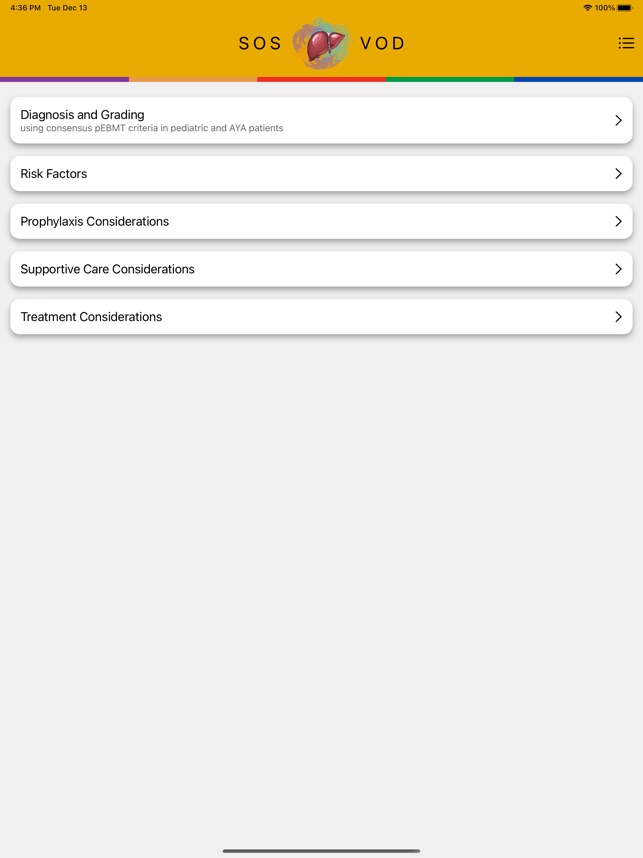Expand the Treatment Considerations section
Screen dimensions: 643x858
tap(300, 316)
